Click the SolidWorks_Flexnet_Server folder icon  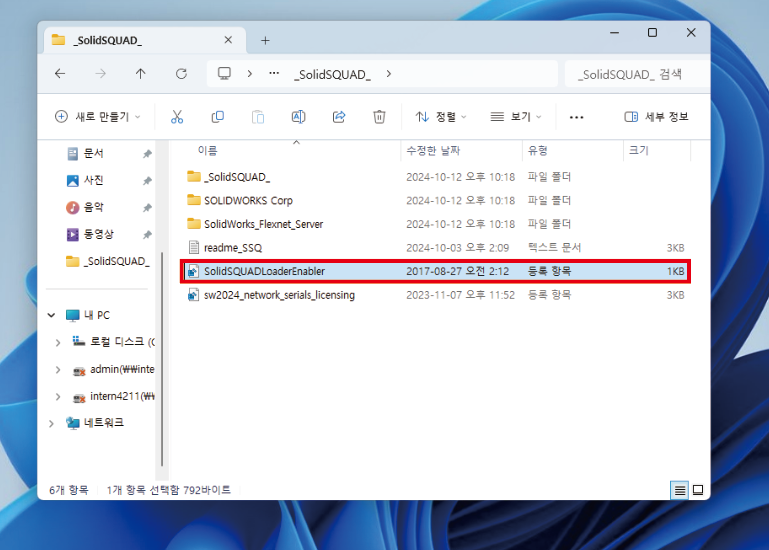(x=194, y=224)
